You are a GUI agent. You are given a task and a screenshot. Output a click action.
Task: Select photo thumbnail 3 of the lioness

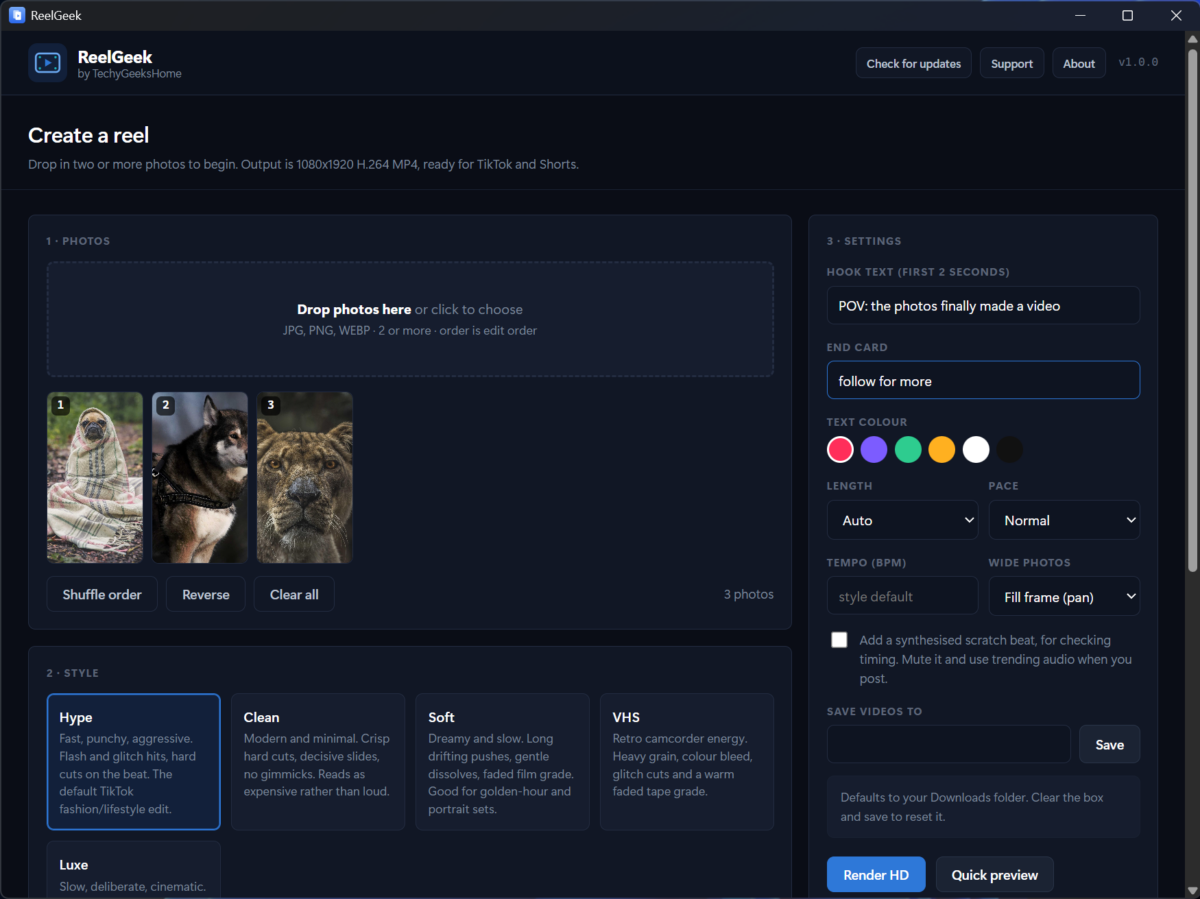click(305, 477)
